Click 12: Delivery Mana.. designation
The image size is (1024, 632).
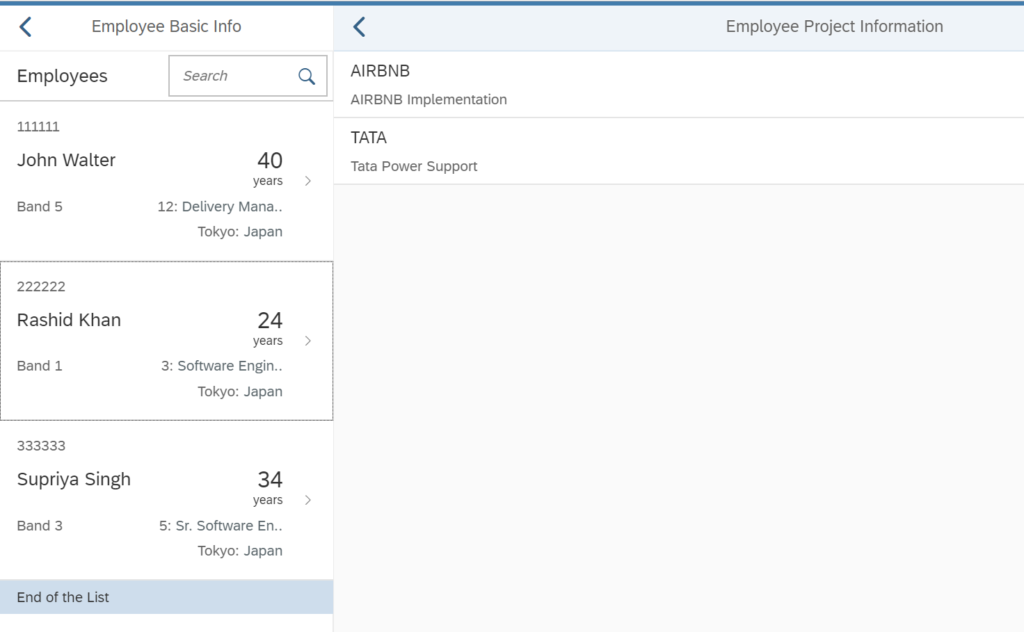[220, 207]
